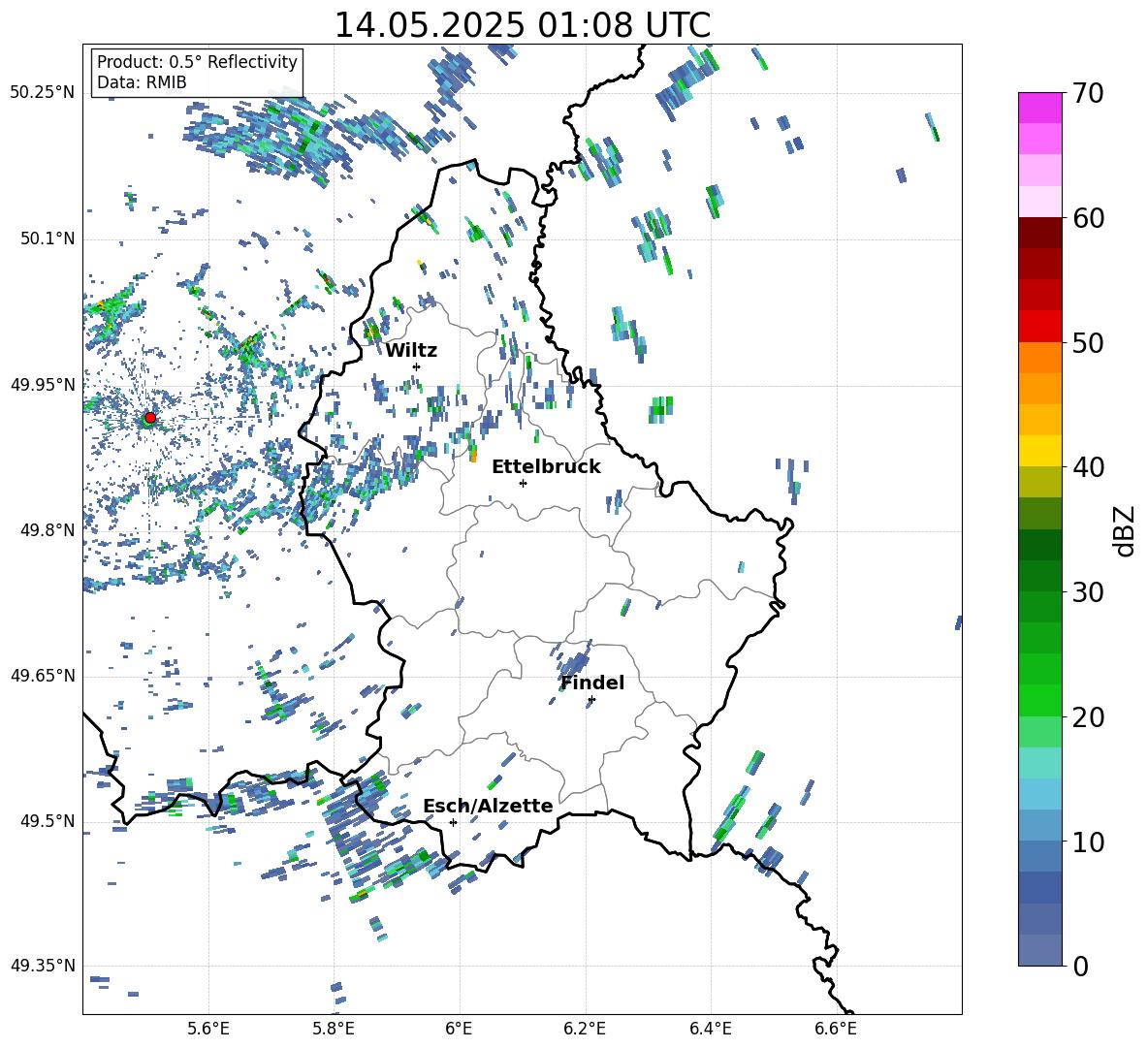Click the magenta top segment of colorbar
The width and height of the screenshot is (1148, 1048).
[x=1039, y=108]
